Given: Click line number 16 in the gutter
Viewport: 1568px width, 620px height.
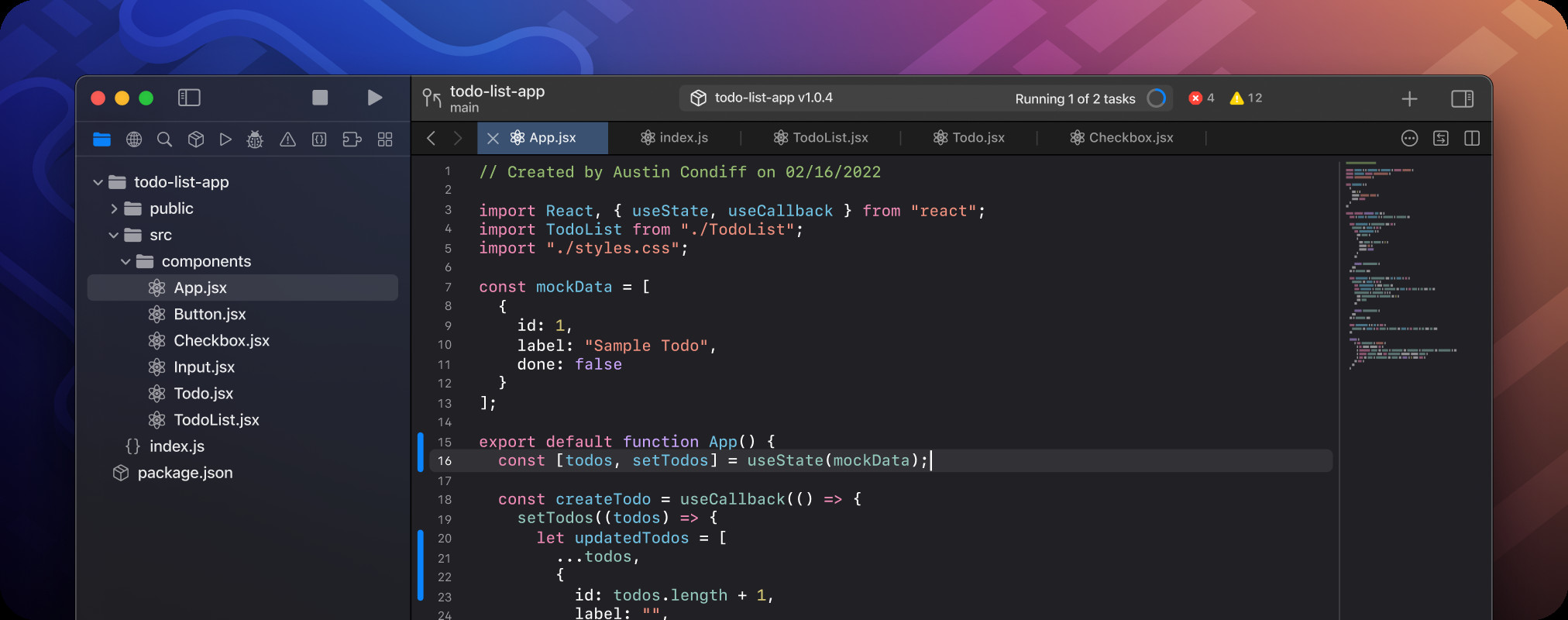Looking at the screenshot, I should click(445, 461).
